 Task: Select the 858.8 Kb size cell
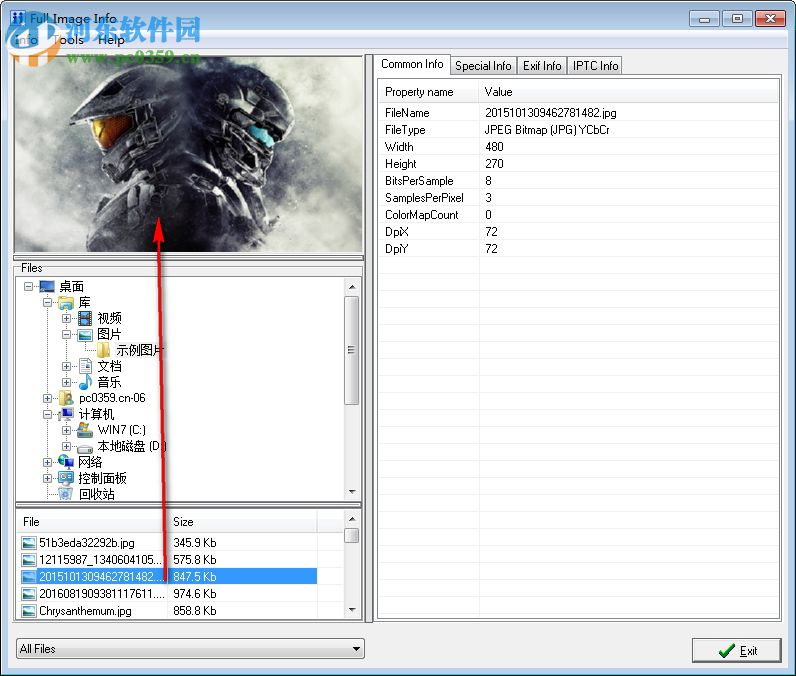[194, 611]
